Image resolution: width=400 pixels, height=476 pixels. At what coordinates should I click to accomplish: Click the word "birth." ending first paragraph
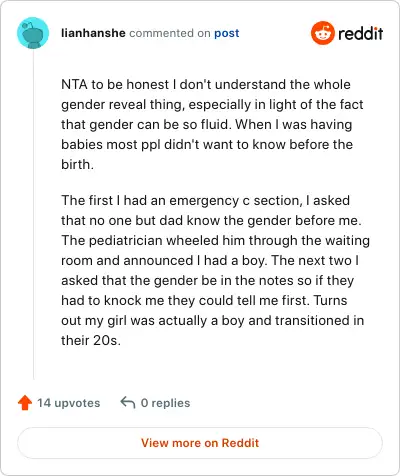click(x=77, y=164)
